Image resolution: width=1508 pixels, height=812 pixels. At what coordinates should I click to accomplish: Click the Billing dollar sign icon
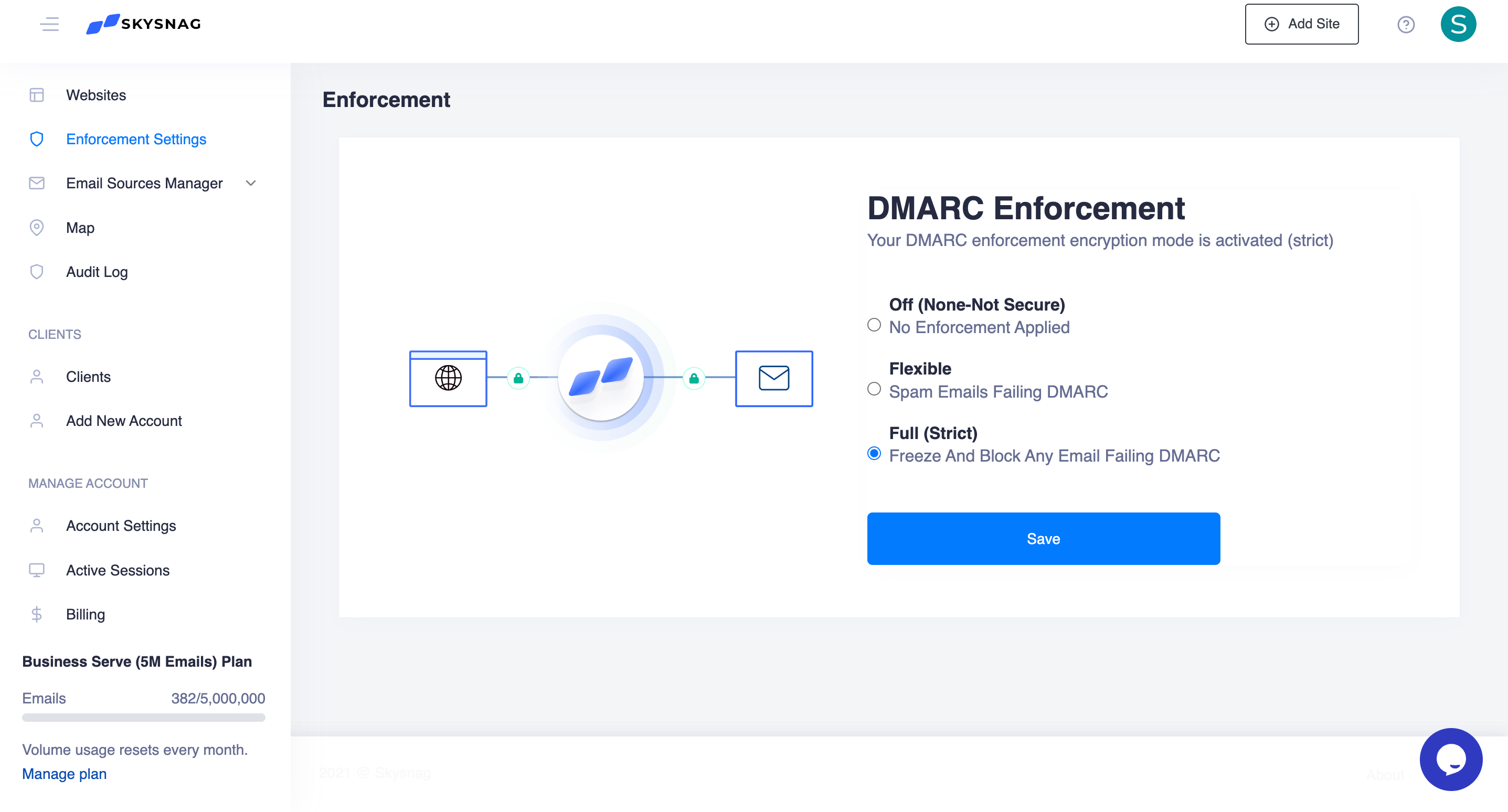pos(36,614)
